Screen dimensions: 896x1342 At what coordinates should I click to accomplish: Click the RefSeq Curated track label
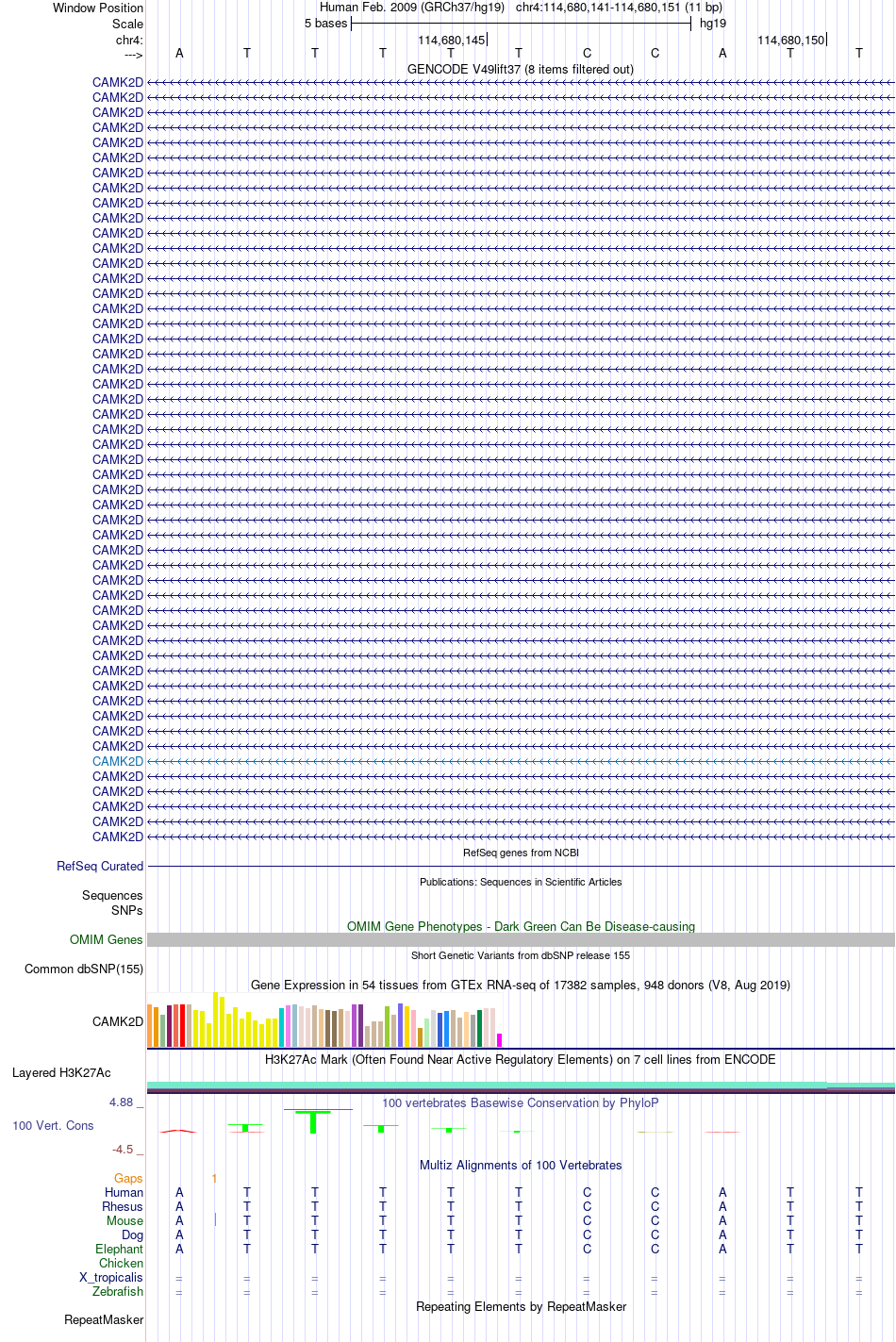point(100,866)
